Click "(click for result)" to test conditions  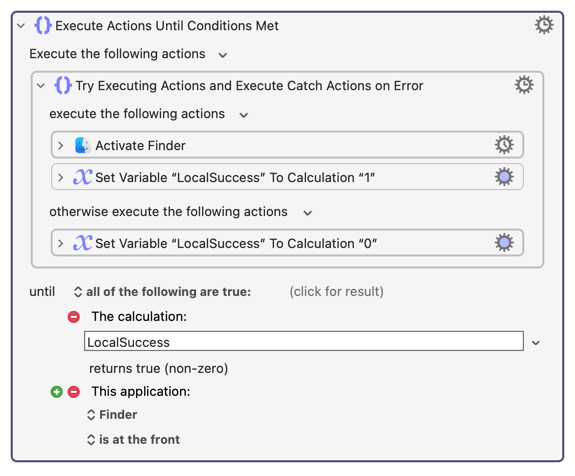(x=336, y=292)
